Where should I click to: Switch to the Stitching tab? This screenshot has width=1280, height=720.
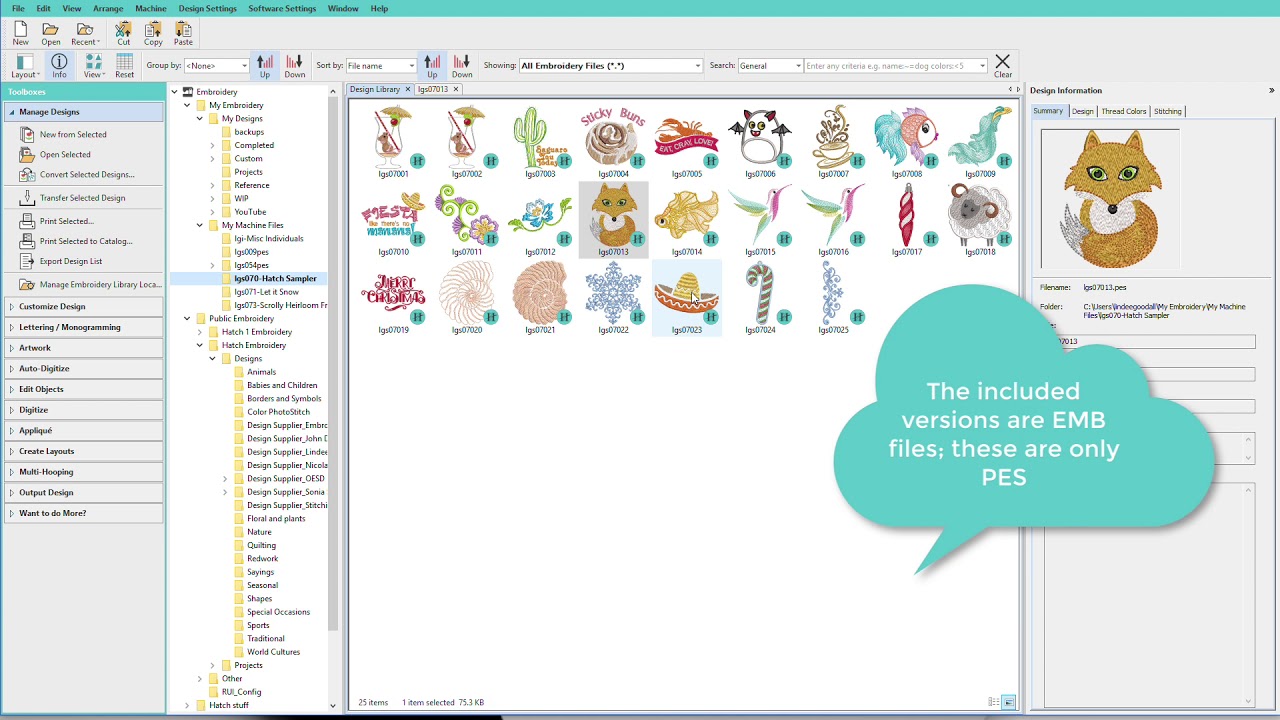point(1167,111)
